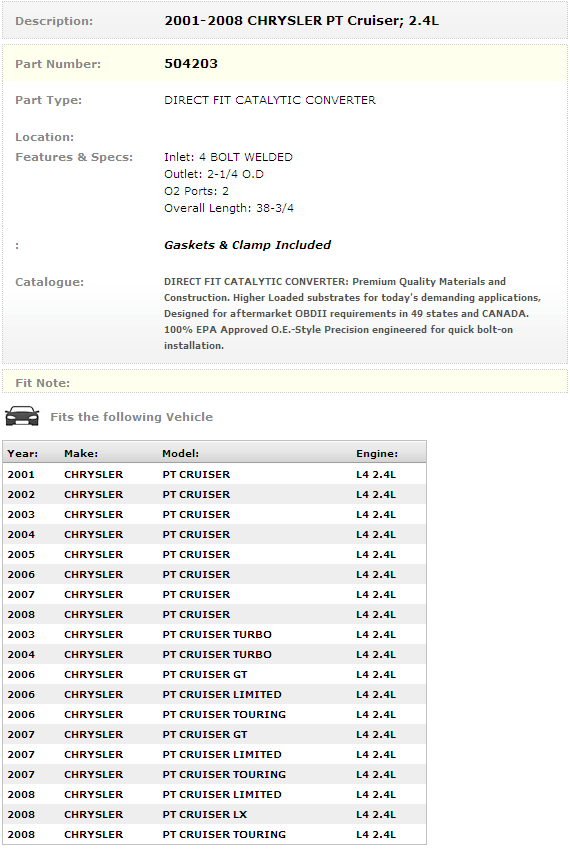This screenshot has height=863, width=570.
Task: Select part number 504203
Action: (x=191, y=64)
